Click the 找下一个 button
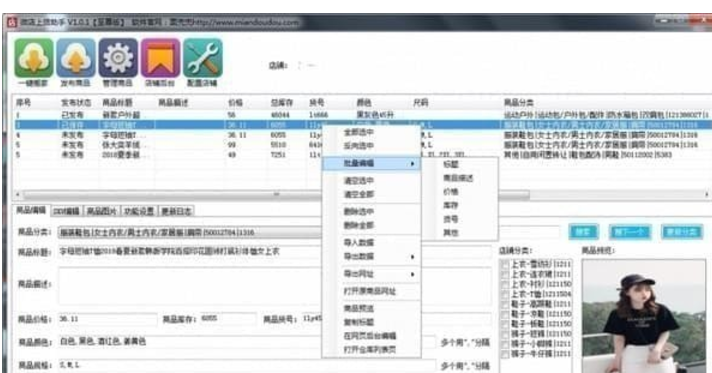The height and width of the screenshot is (373, 712). pos(629,232)
